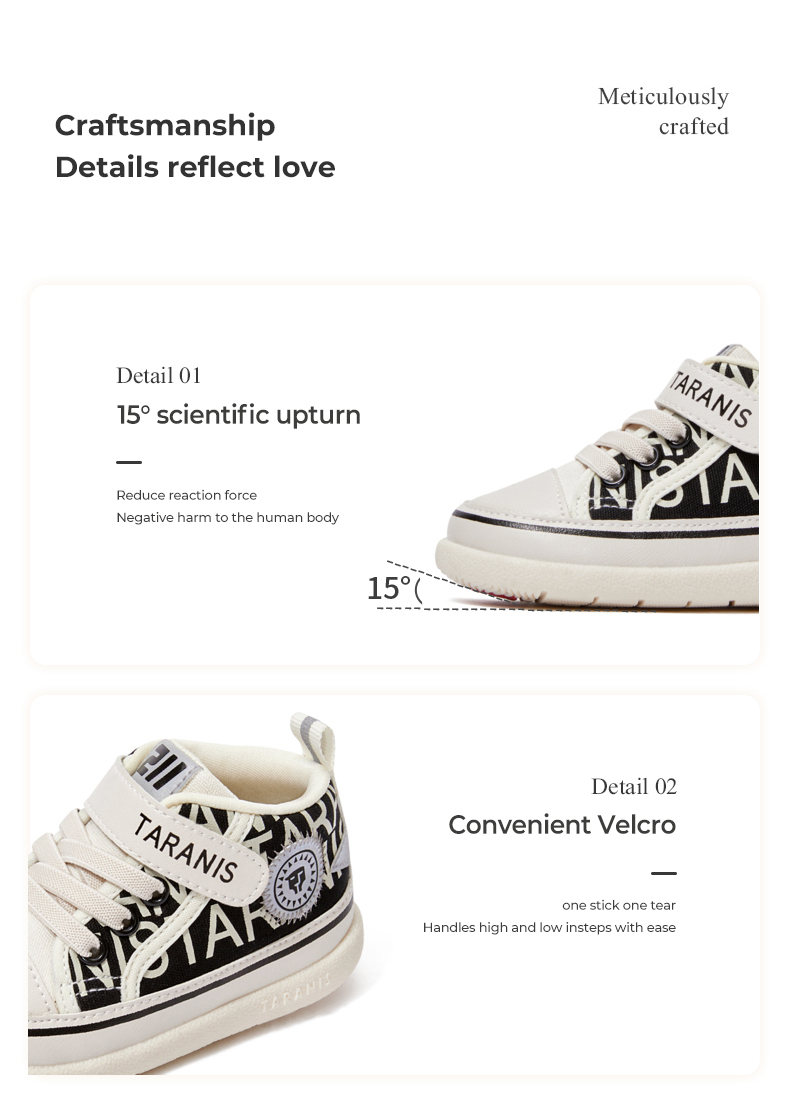Click the Convenient Velcro title

coord(562,825)
